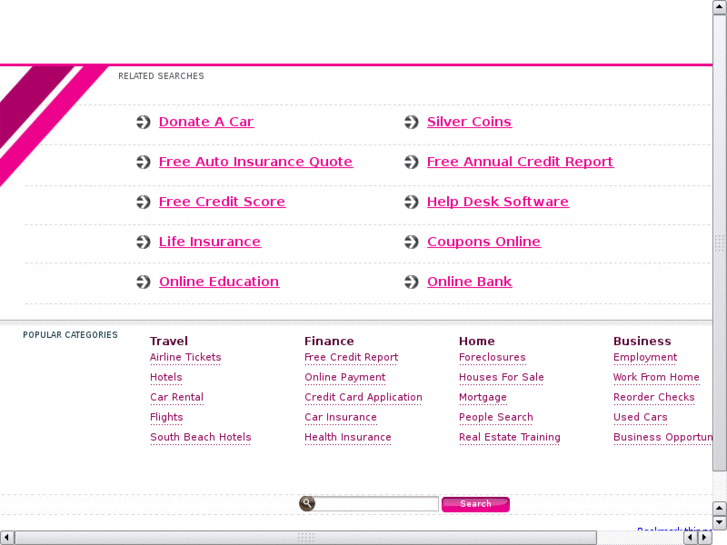Click the arrow icon beside Donate A Car
The width and height of the screenshot is (727, 545).
click(143, 122)
